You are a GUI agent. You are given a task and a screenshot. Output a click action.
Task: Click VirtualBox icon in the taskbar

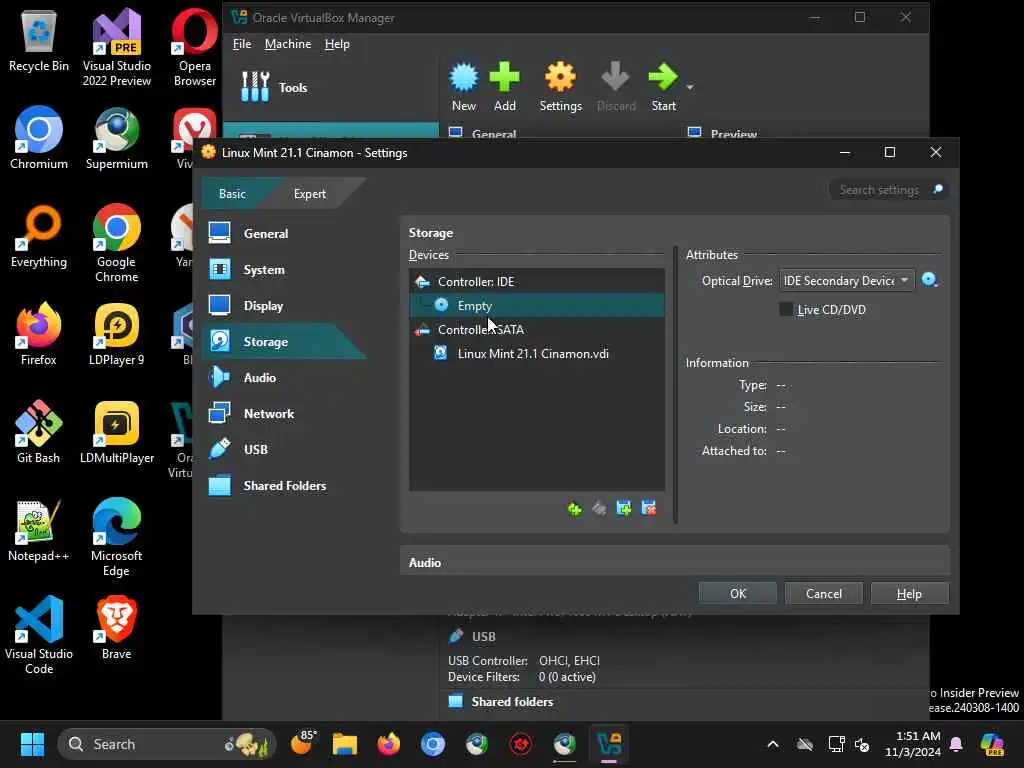click(x=609, y=744)
